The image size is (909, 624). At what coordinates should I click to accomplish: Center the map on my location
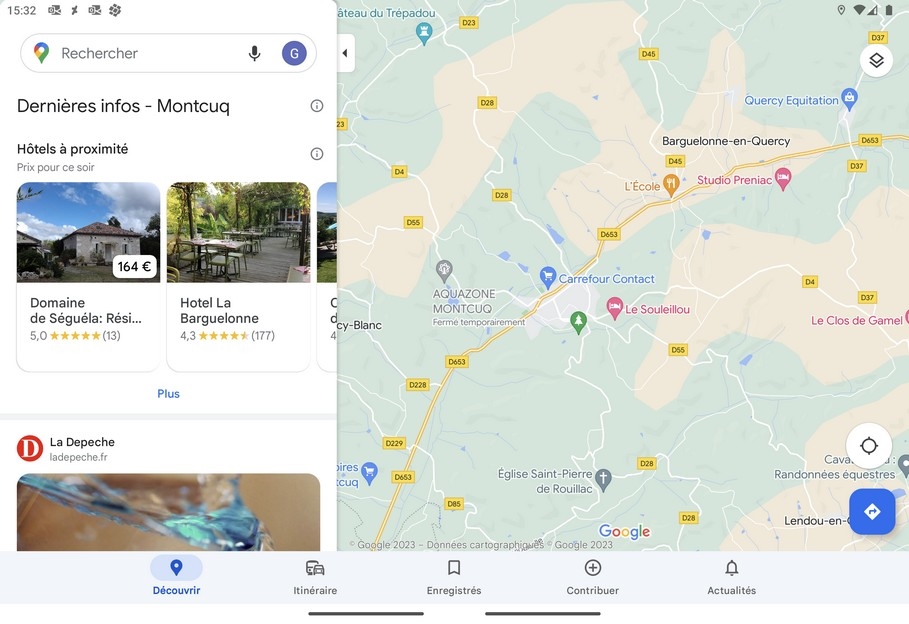click(x=868, y=445)
